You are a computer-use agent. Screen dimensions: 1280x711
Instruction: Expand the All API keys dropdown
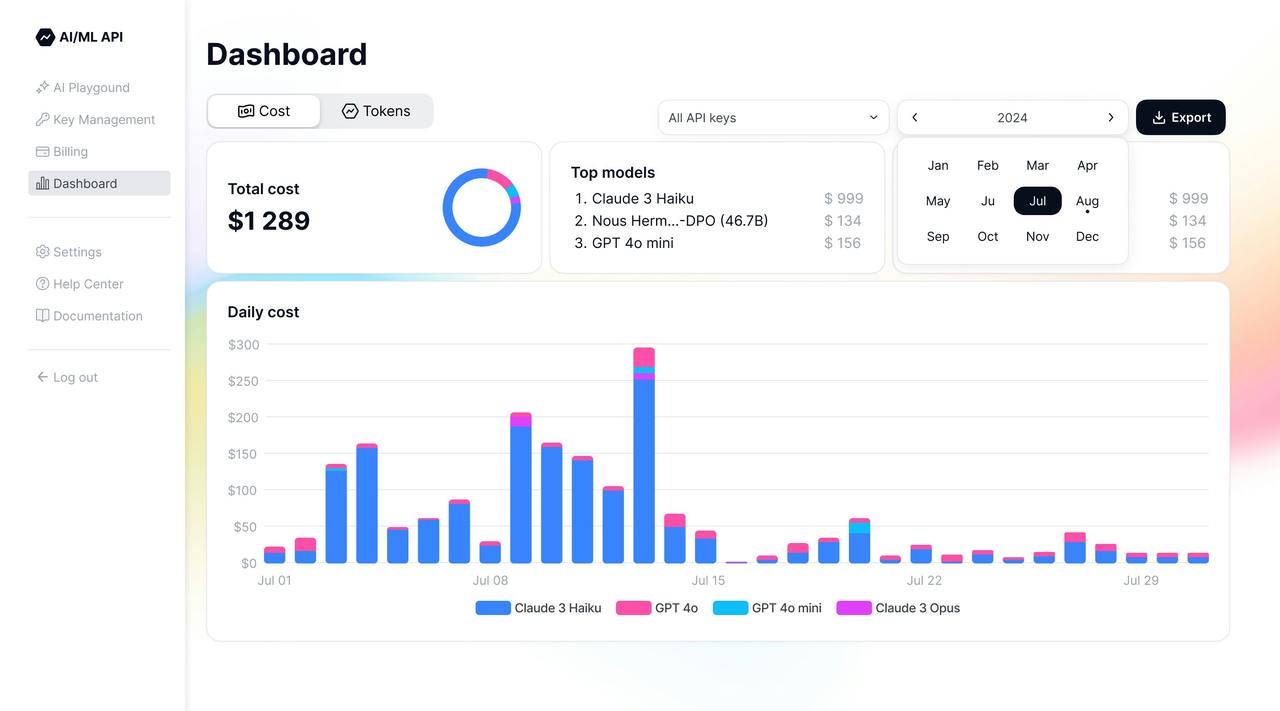[773, 117]
